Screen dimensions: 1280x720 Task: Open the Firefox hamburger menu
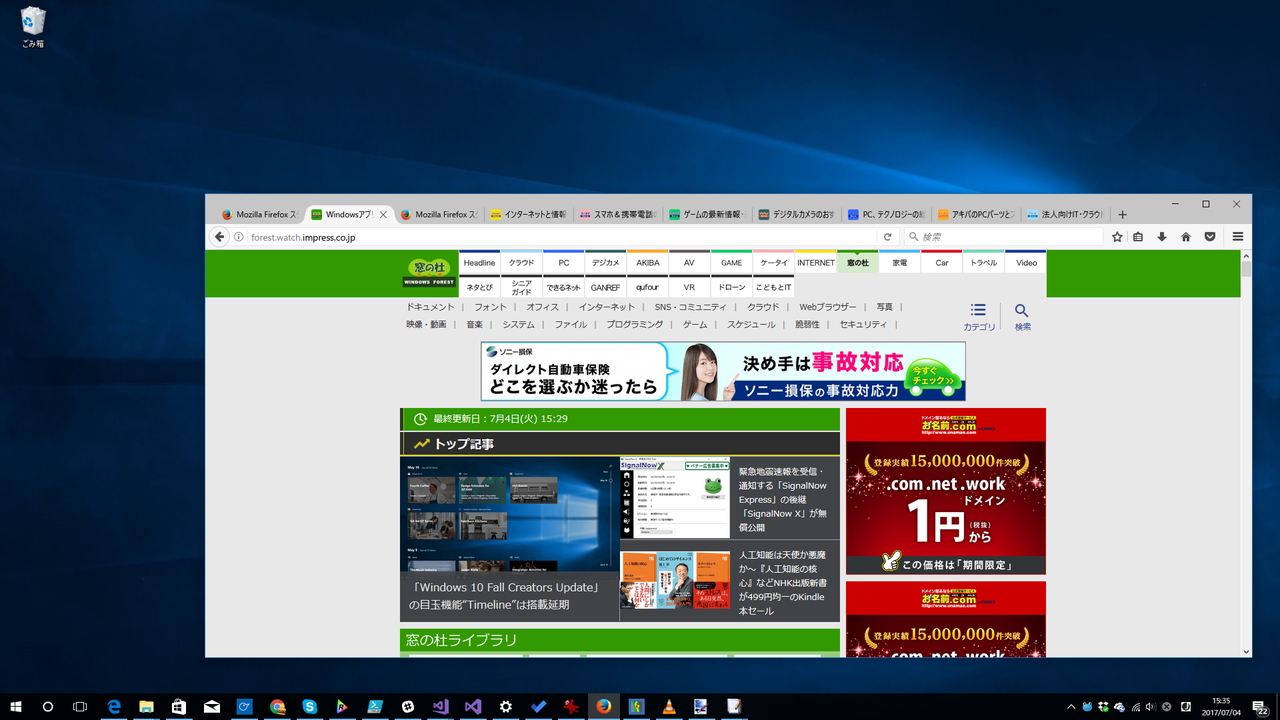point(1238,237)
